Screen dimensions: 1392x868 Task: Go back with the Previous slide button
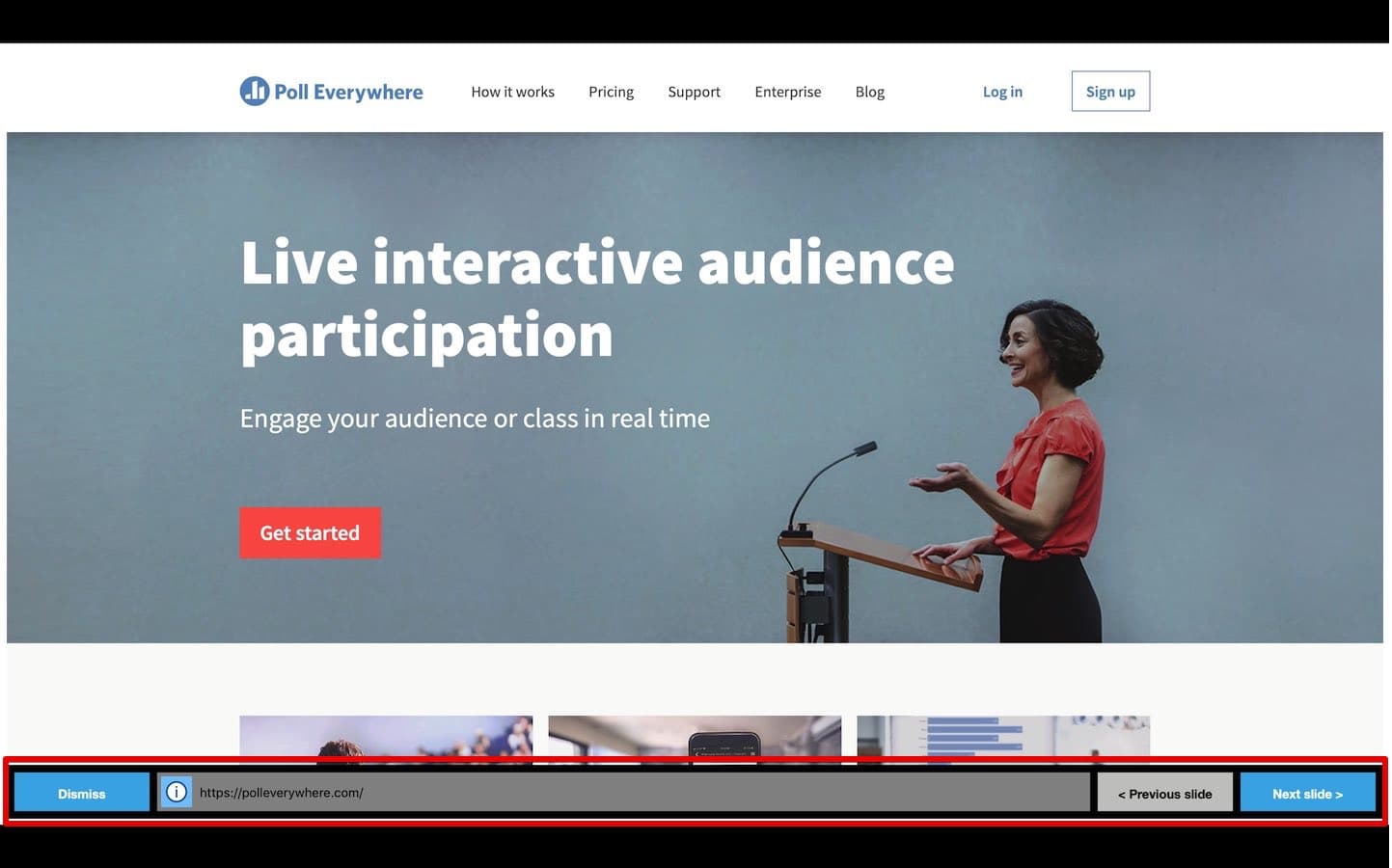tap(1164, 793)
